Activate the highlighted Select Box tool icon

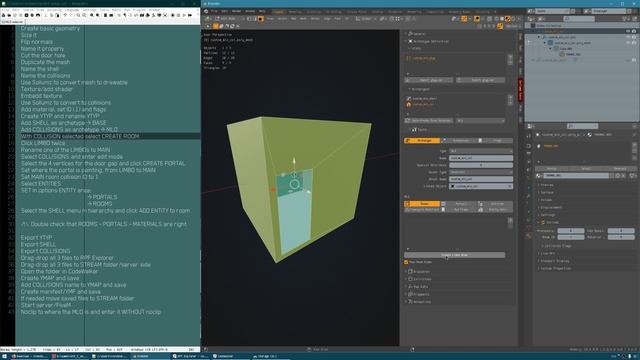tap(216, 26)
